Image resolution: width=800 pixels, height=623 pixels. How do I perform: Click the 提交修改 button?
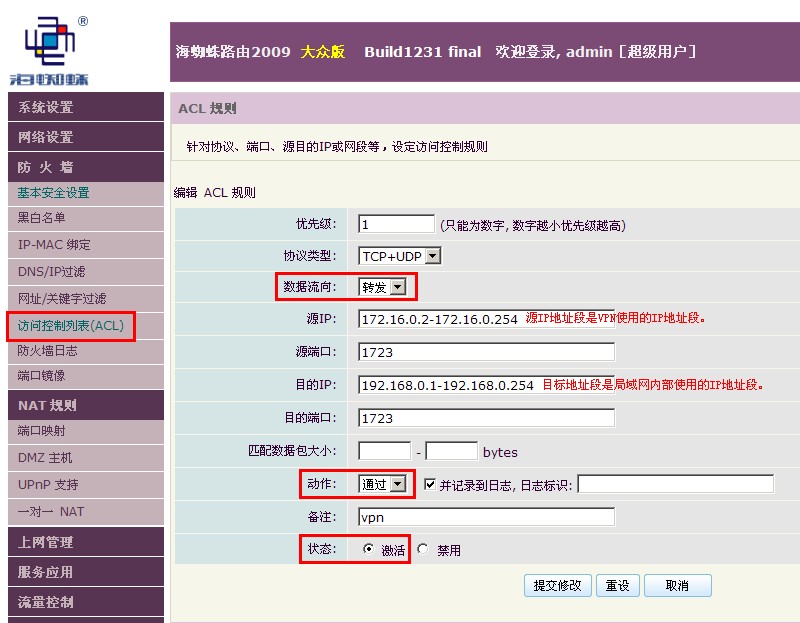[x=557, y=585]
